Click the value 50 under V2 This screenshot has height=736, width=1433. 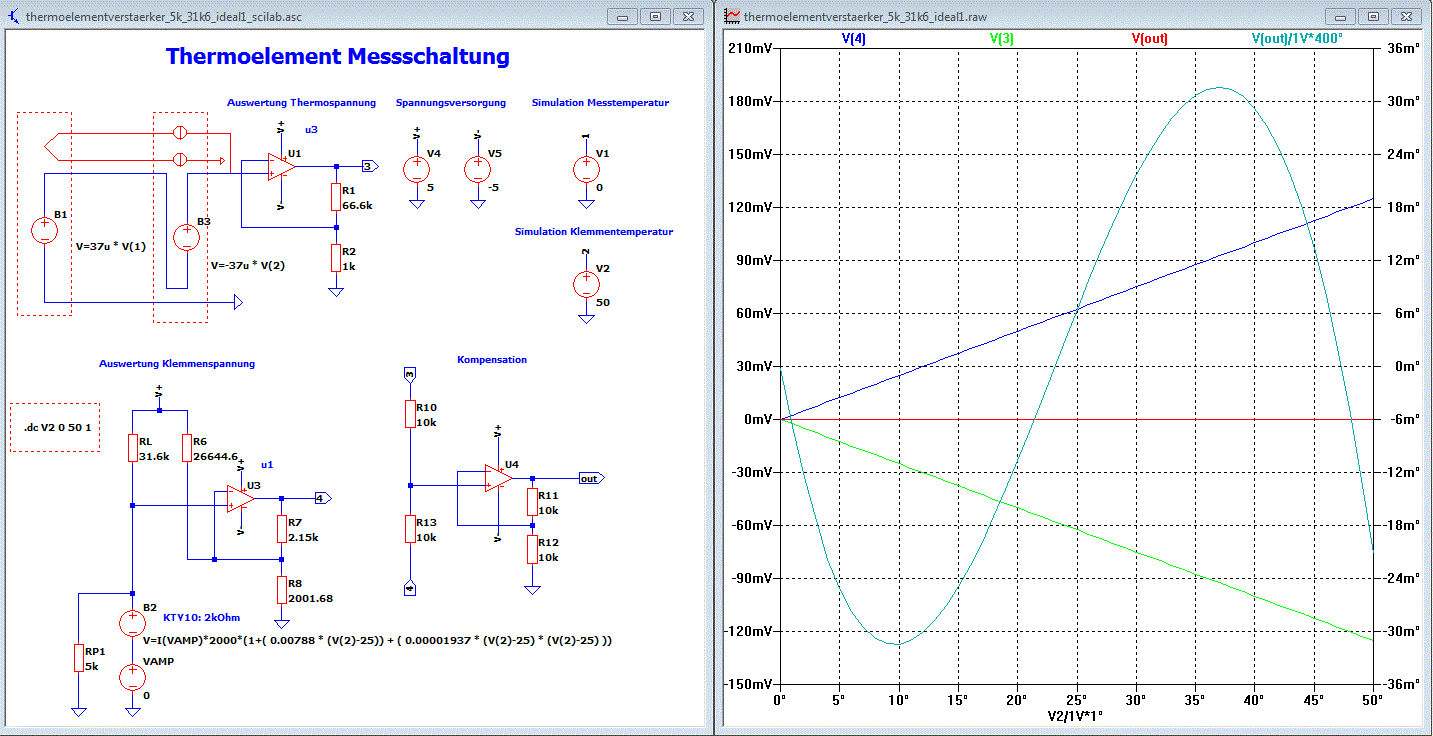tap(602, 301)
